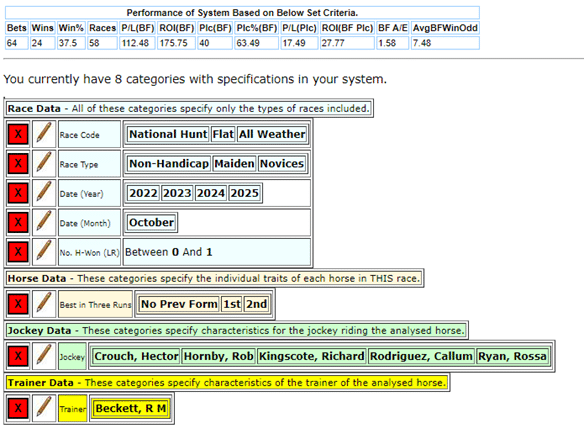The width and height of the screenshot is (584, 439).
Task: Click the Horse Data section header
Action: [214, 278]
